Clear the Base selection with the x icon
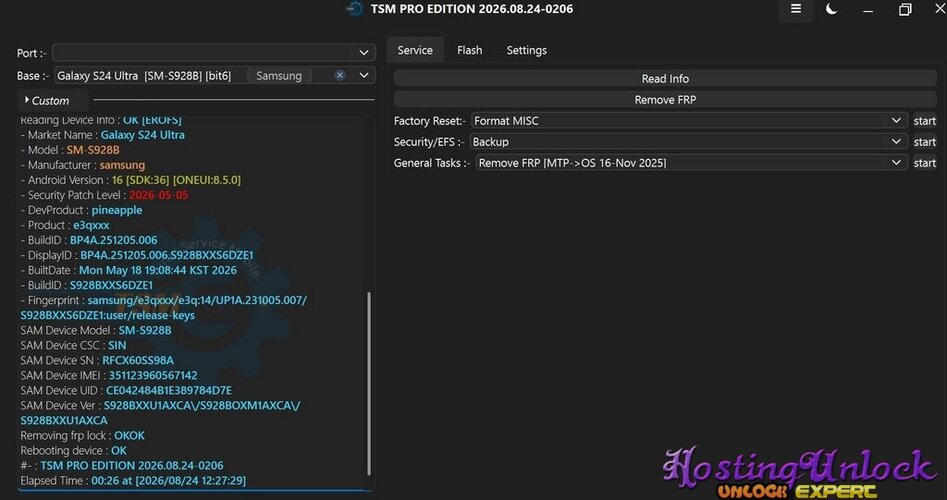This screenshot has width=947, height=500. tap(340, 75)
